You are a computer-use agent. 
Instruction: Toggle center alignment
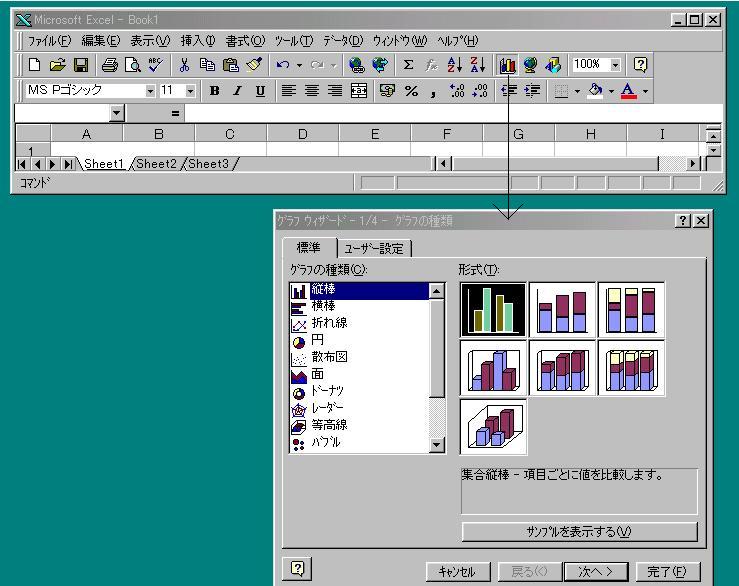pos(312,91)
